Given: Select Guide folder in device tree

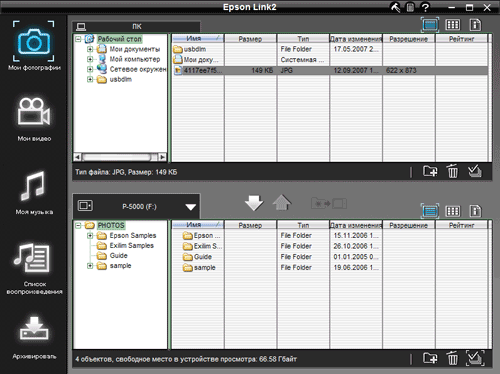Looking at the screenshot, I should pyautogui.click(x=118, y=256).
